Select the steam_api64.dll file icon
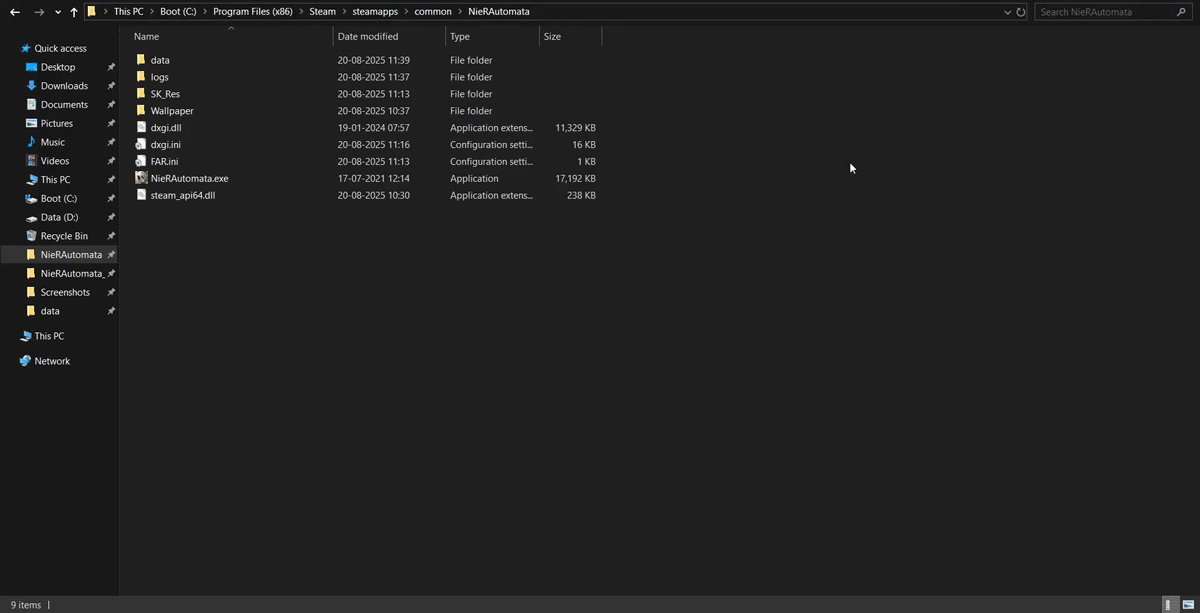 pyautogui.click(x=141, y=195)
